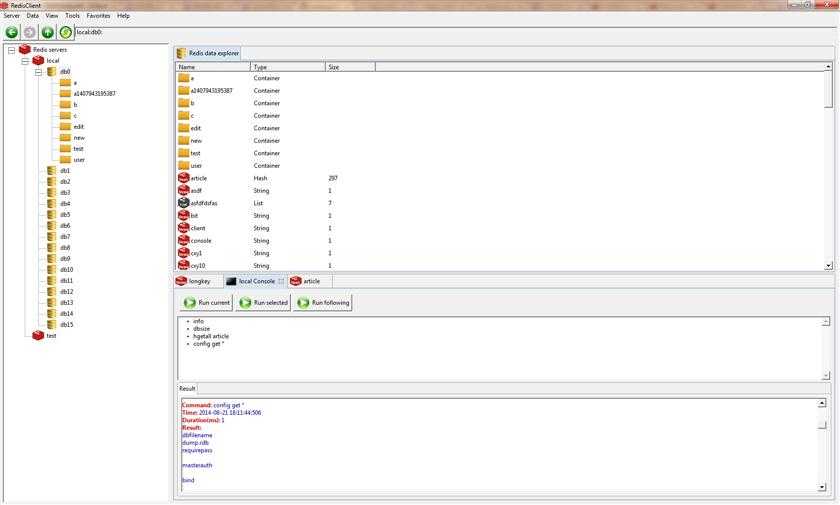Close the local Console tab with its X
This screenshot has width=840, height=505.
pos(281,281)
